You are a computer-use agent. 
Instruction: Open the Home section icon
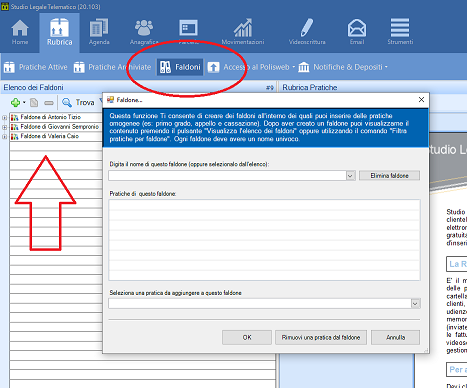pos(20,28)
